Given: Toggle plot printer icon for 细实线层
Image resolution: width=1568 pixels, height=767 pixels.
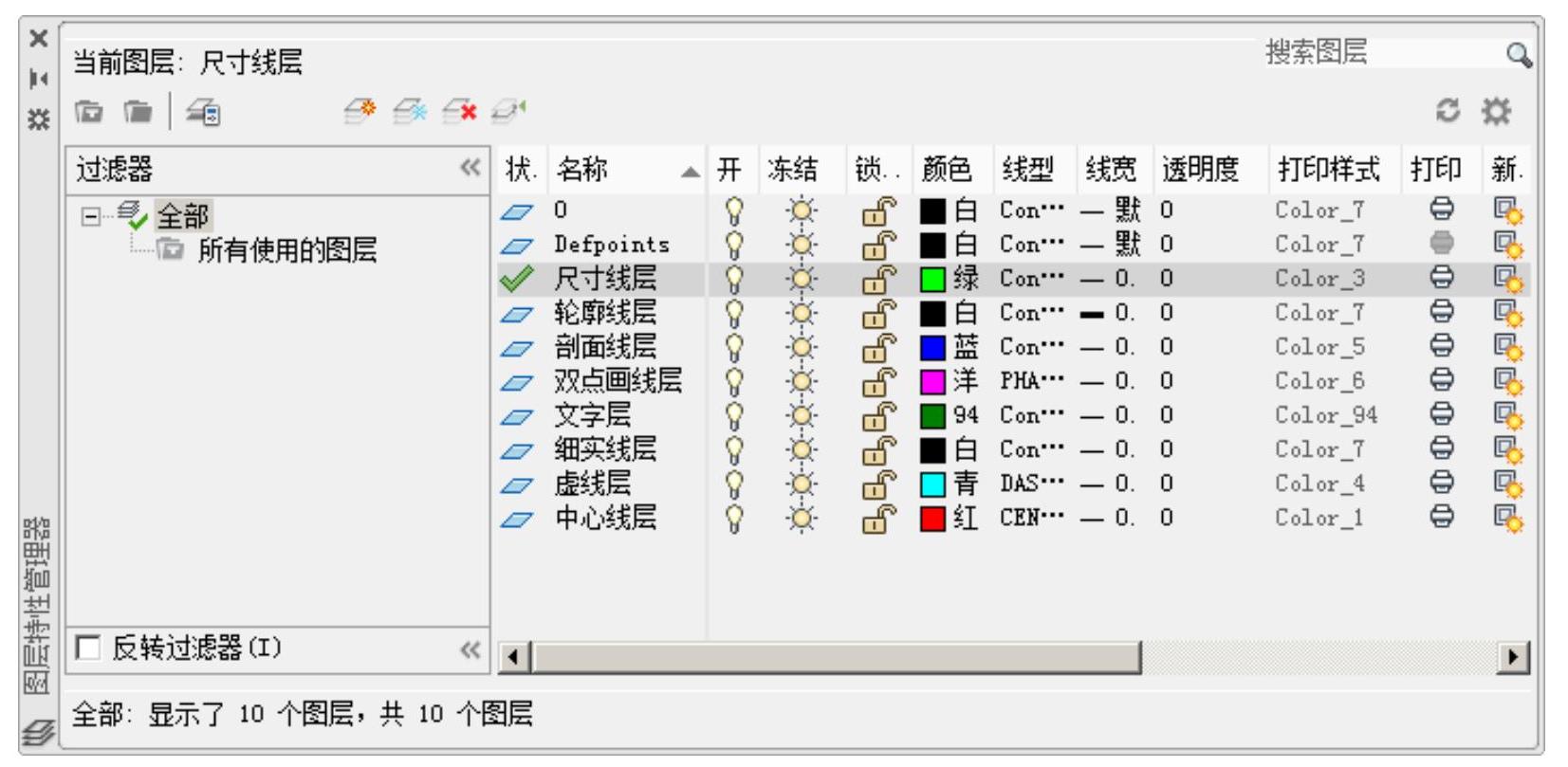Looking at the screenshot, I should click(1441, 447).
